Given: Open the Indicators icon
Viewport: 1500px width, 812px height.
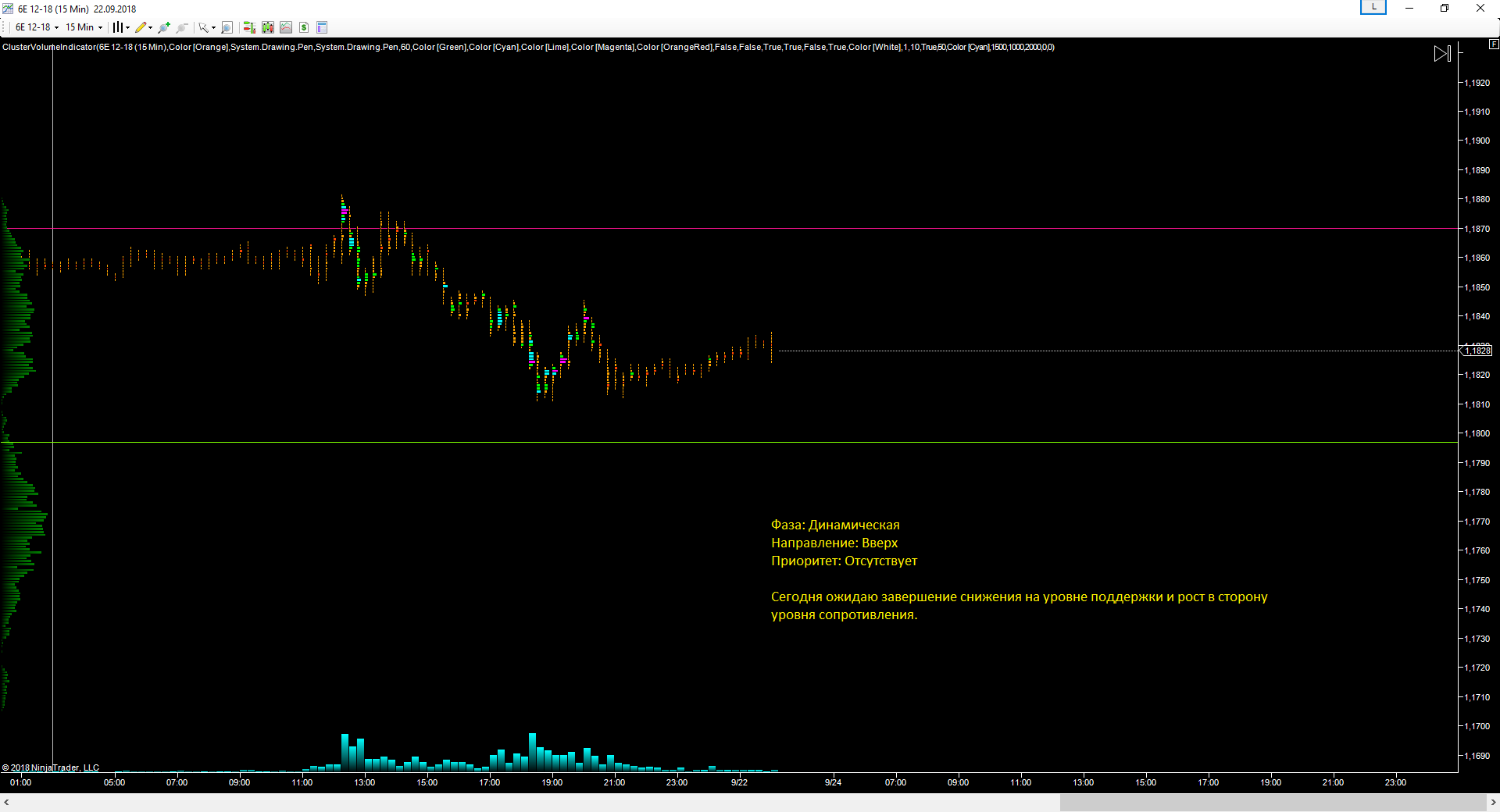Looking at the screenshot, I should click(x=286, y=27).
